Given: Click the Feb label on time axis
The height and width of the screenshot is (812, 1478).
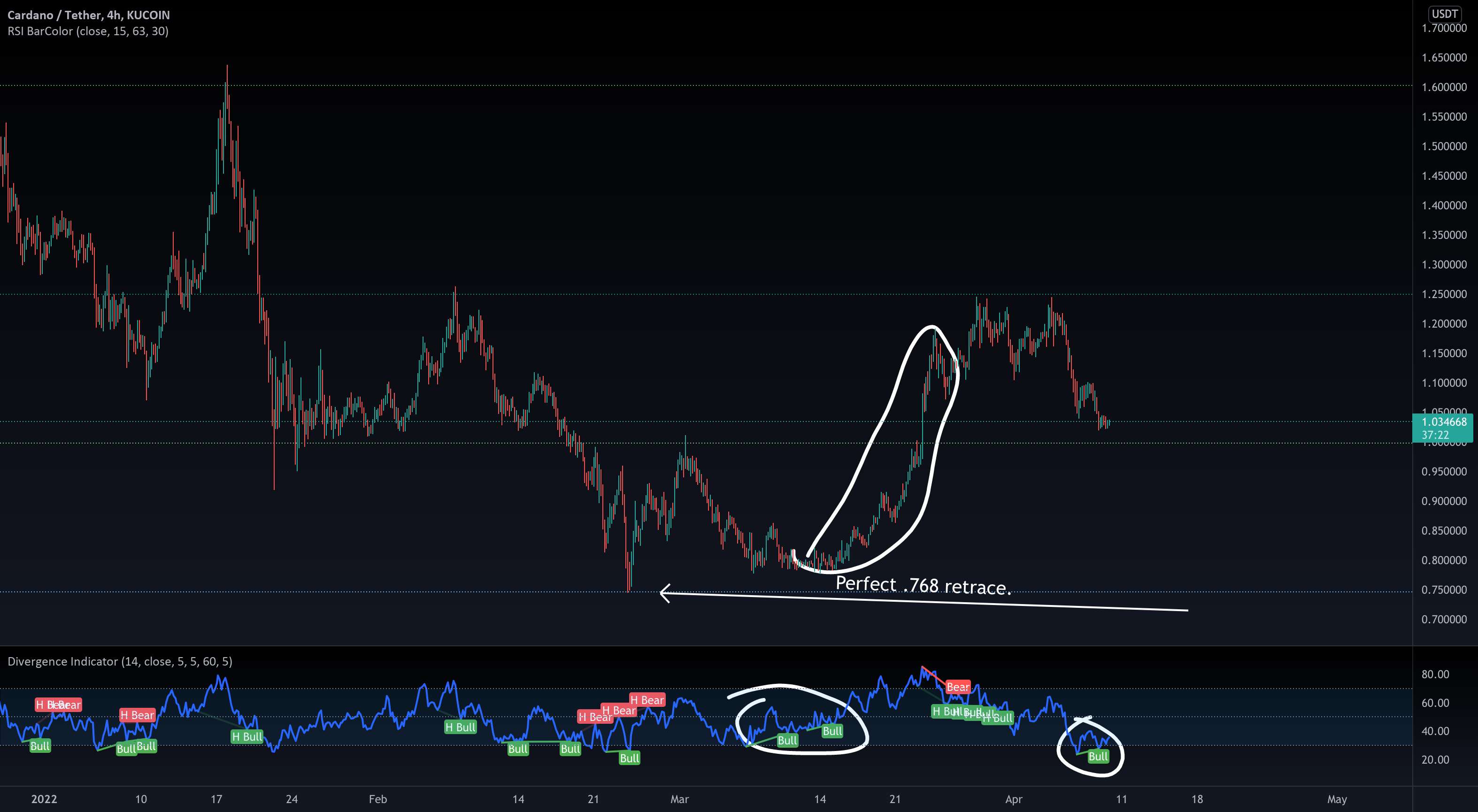Looking at the screenshot, I should [x=377, y=799].
